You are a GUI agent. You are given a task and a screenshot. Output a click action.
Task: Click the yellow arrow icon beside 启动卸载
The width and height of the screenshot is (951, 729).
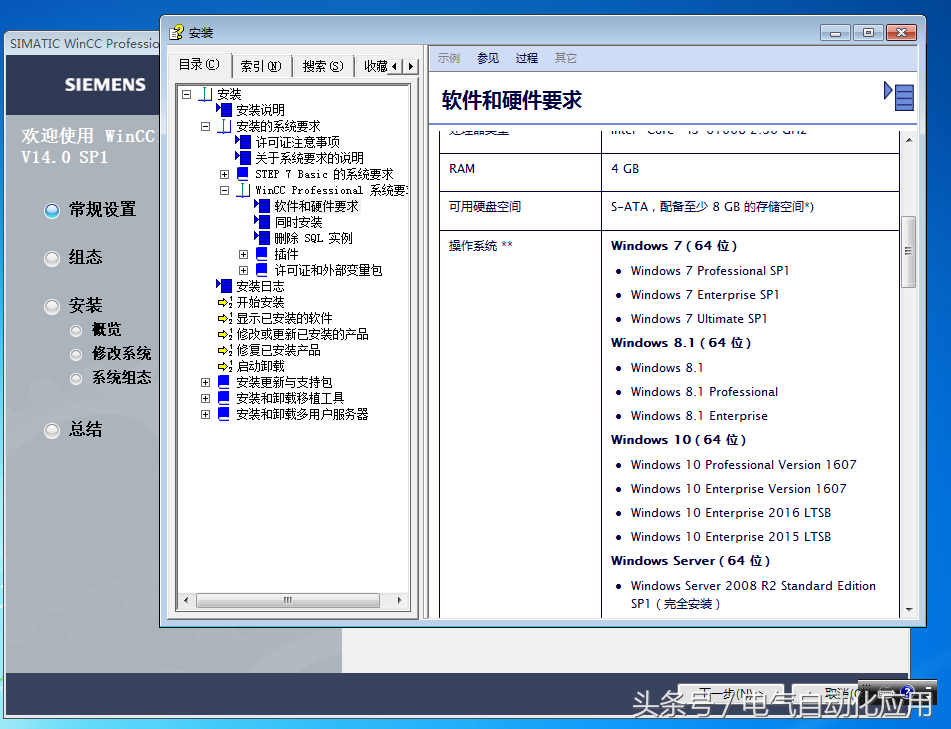point(223,365)
